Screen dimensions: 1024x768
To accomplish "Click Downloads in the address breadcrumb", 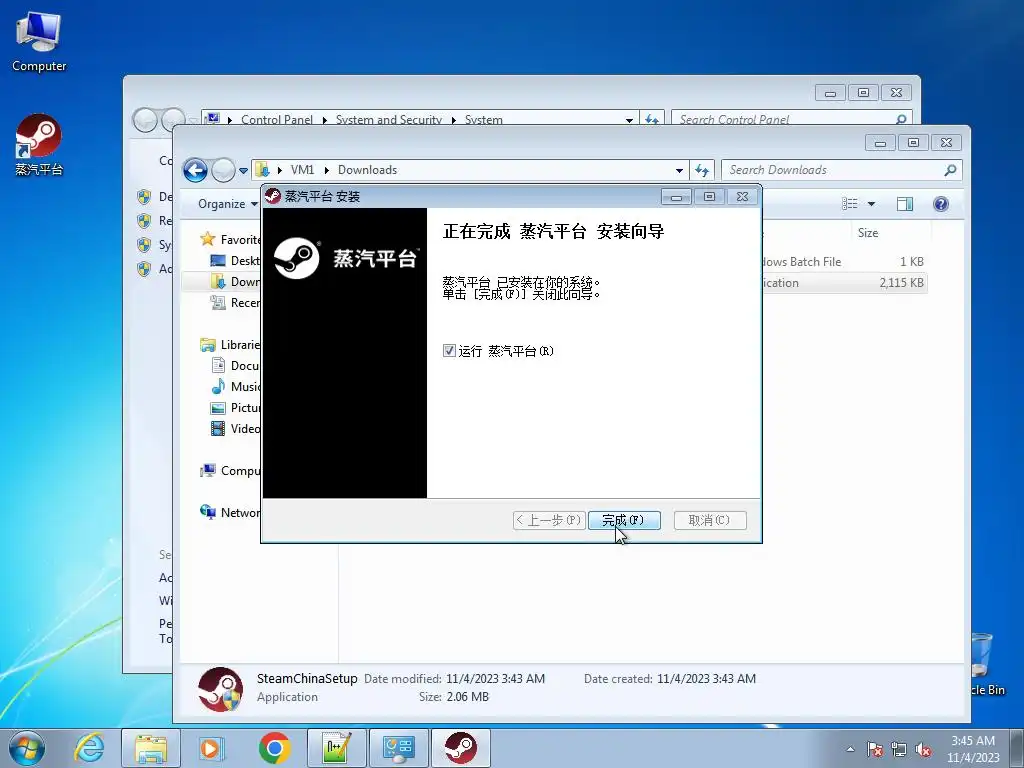I will pos(367,170).
